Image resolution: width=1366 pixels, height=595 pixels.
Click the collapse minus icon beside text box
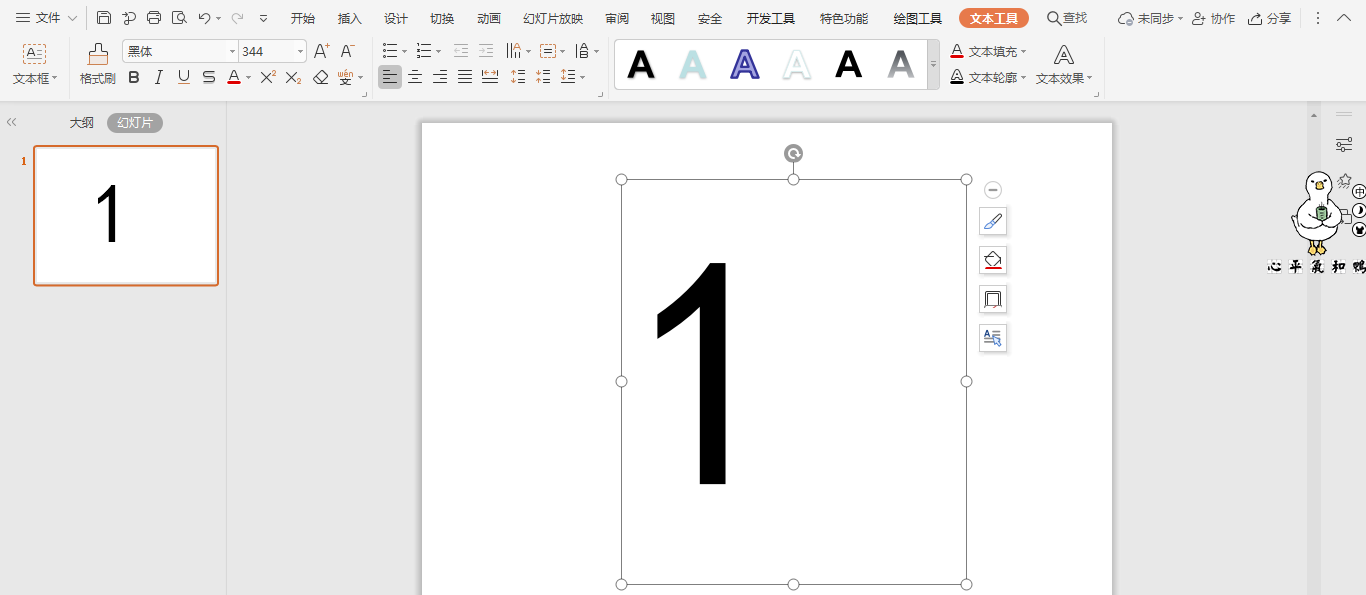(x=993, y=190)
